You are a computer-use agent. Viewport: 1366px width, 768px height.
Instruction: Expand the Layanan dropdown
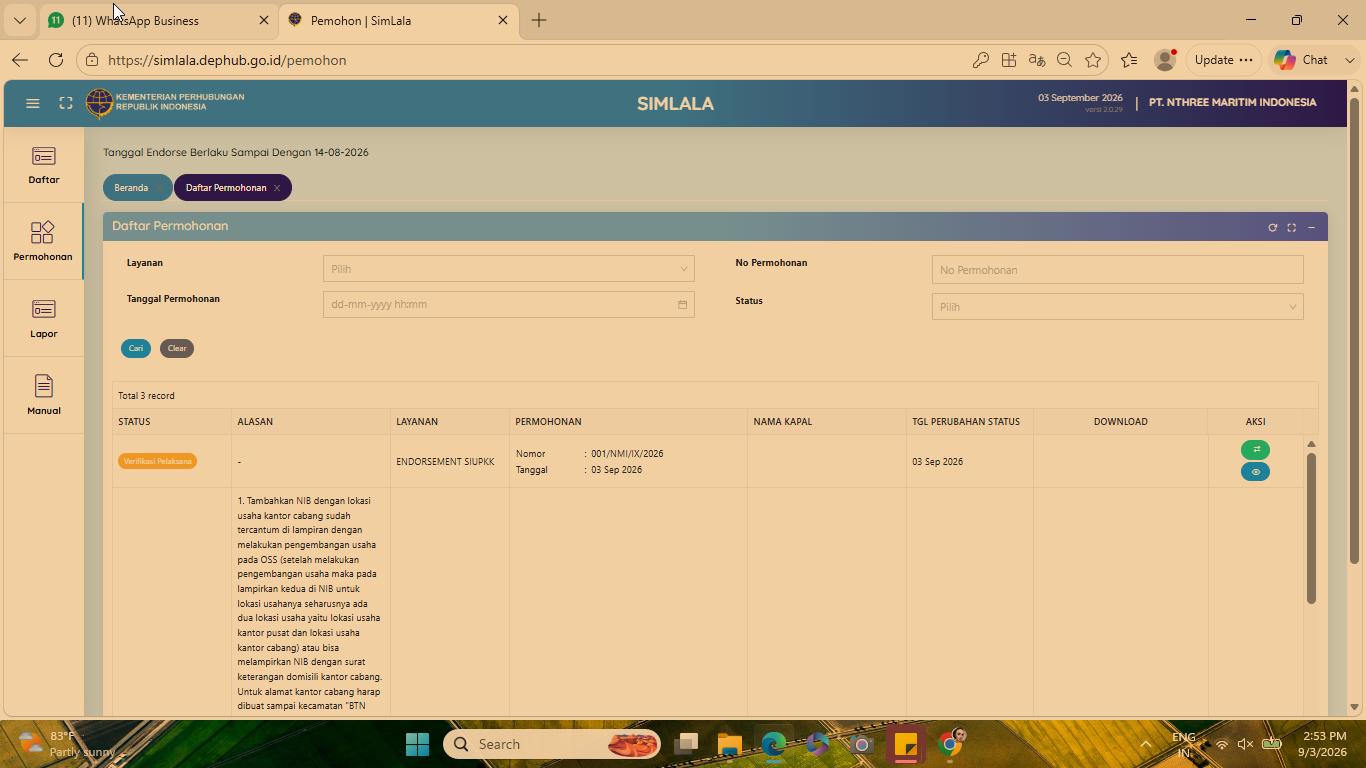[x=508, y=269]
